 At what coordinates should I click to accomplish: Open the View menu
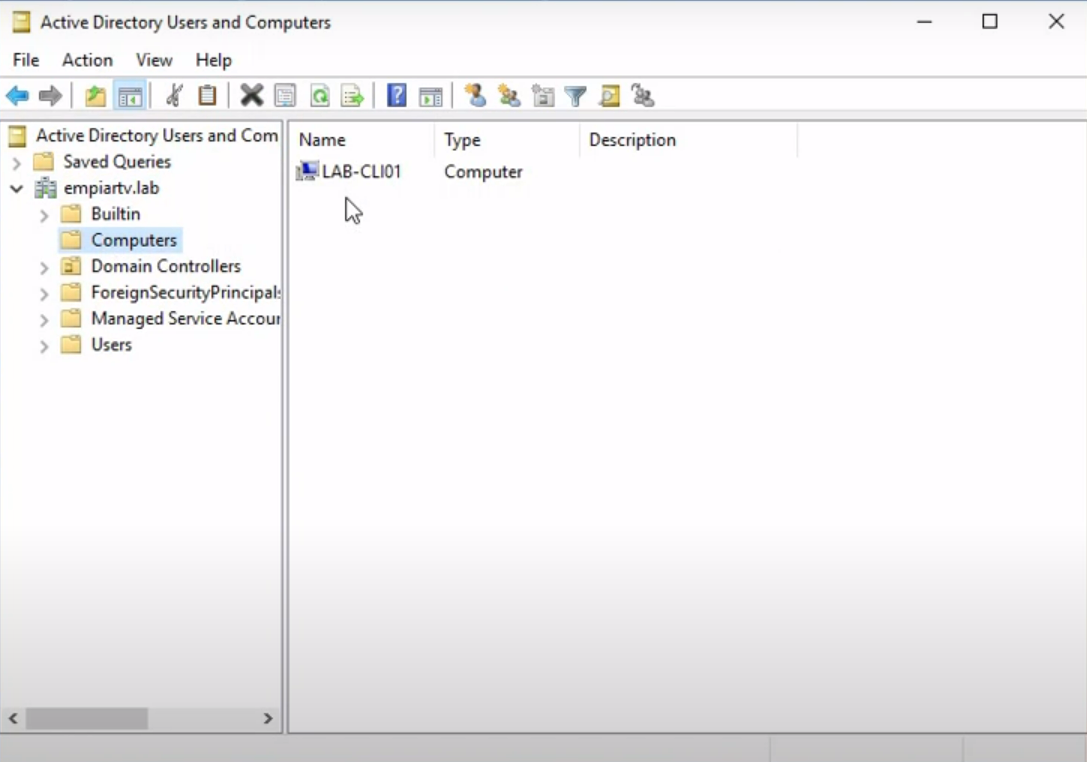coord(153,60)
